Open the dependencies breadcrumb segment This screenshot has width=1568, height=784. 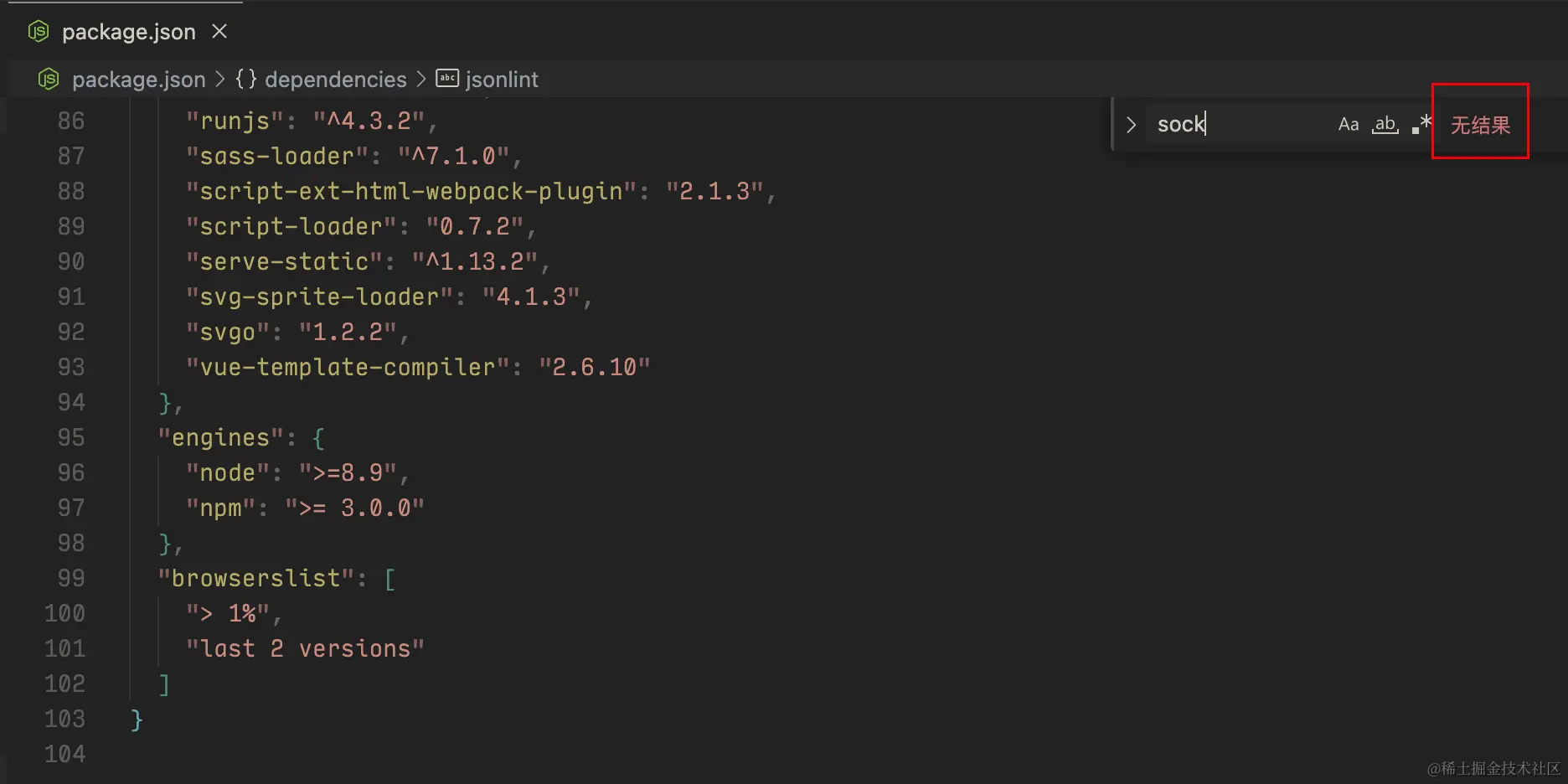[x=335, y=80]
